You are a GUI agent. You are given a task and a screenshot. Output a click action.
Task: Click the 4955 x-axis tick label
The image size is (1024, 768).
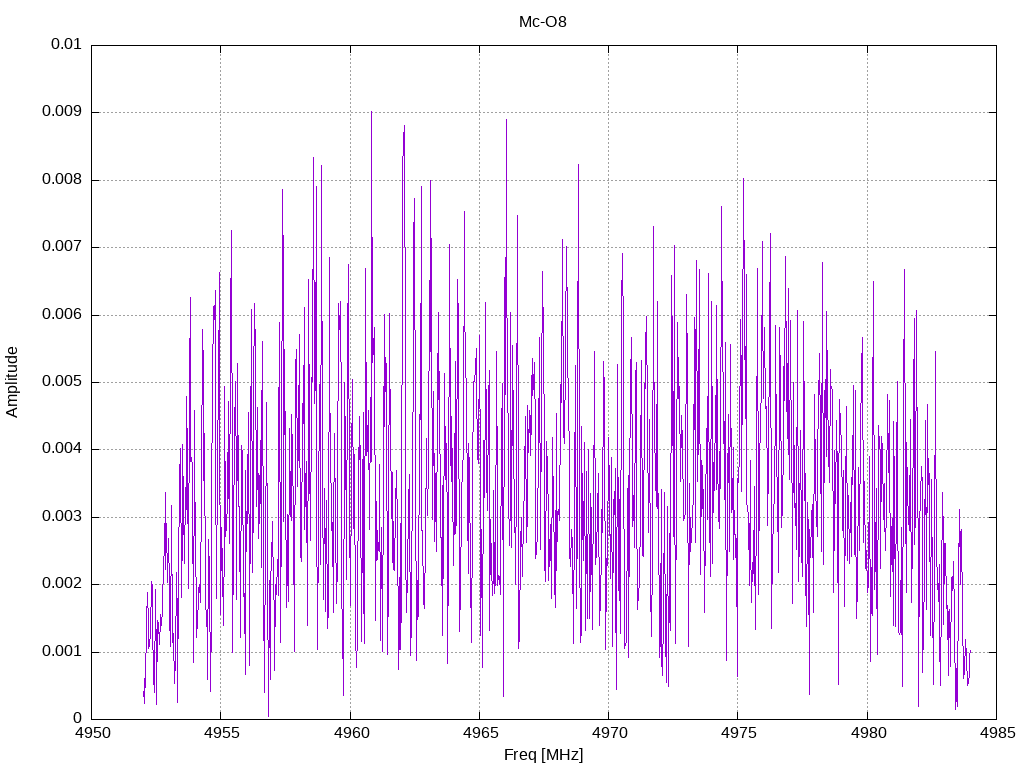pos(222,733)
